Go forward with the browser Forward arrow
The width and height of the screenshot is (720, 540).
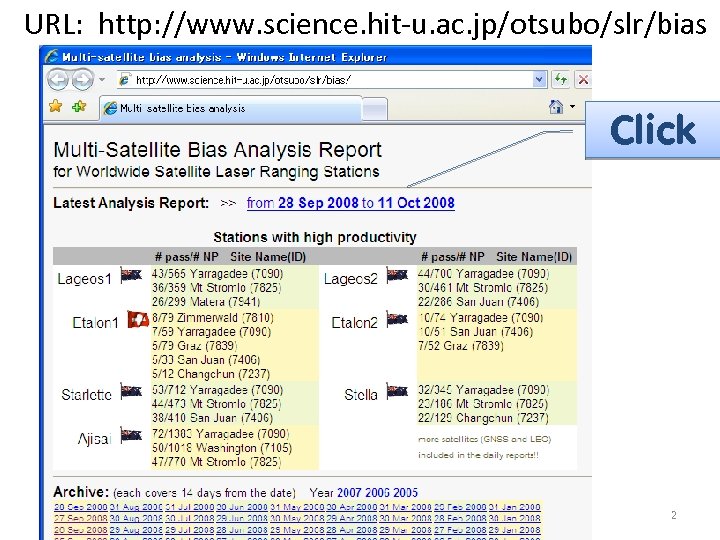[x=83, y=80]
